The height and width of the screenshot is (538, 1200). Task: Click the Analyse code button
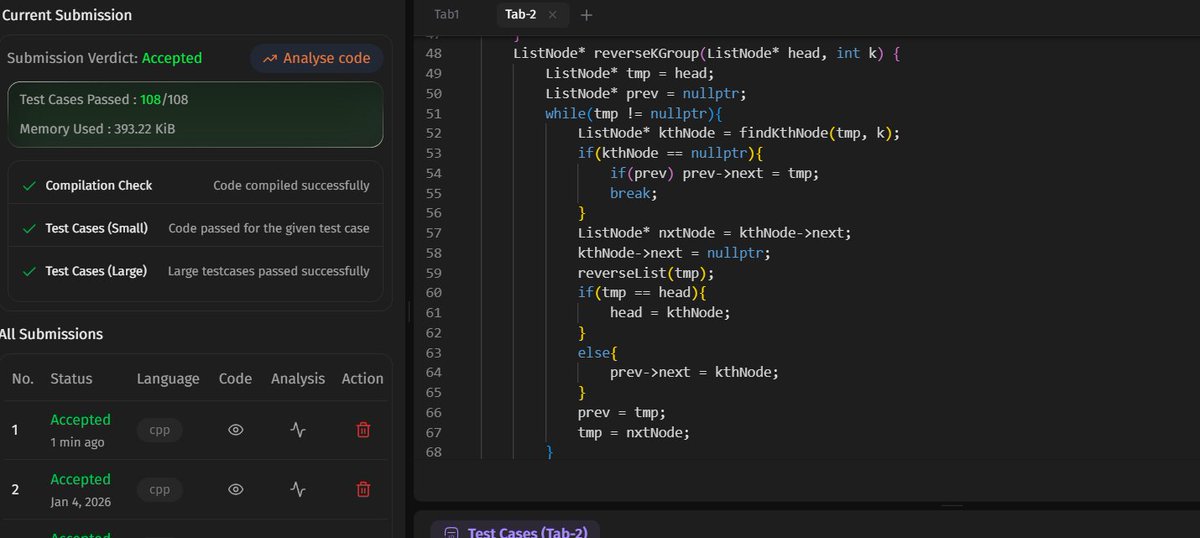pyautogui.click(x=316, y=58)
